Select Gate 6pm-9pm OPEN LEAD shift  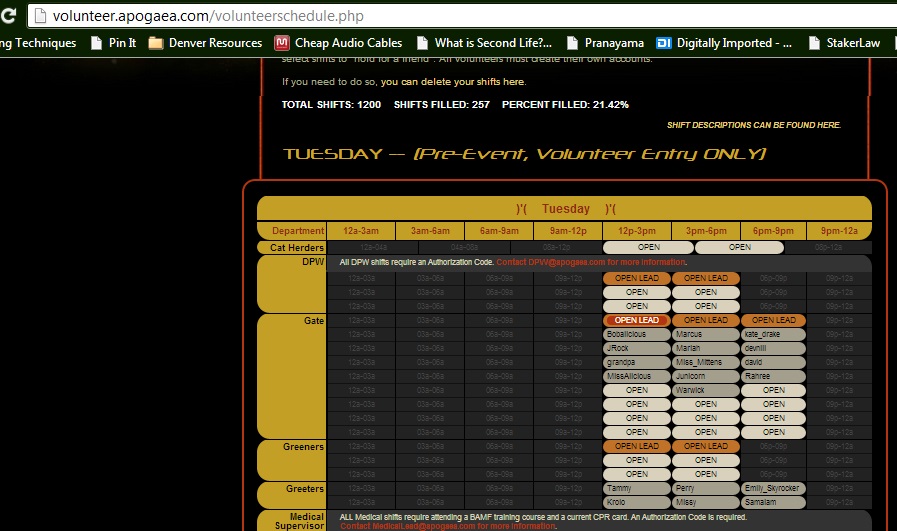[x=773, y=320]
